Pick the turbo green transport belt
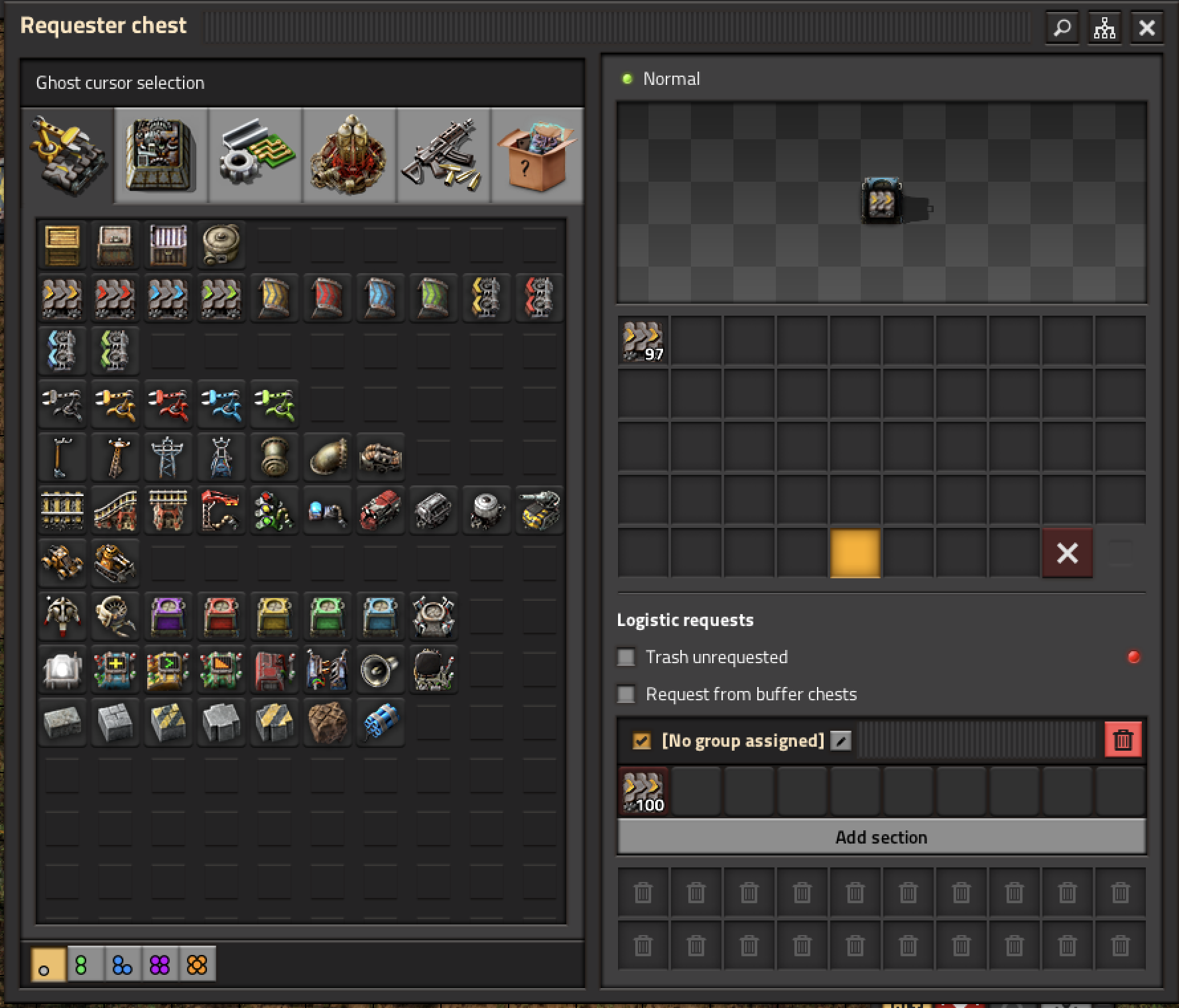Viewport: 1179px width, 1008px height. tap(221, 298)
